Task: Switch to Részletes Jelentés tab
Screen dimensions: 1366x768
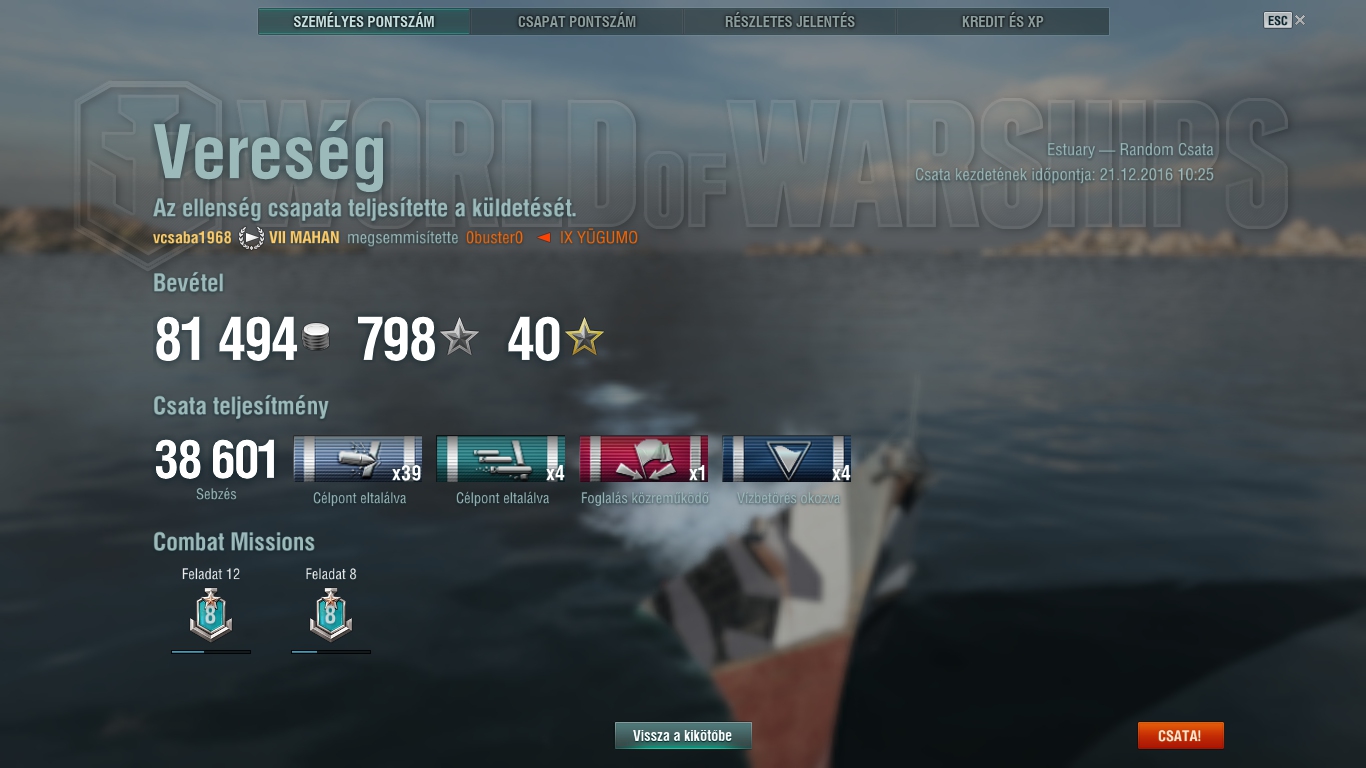Action: click(x=790, y=21)
